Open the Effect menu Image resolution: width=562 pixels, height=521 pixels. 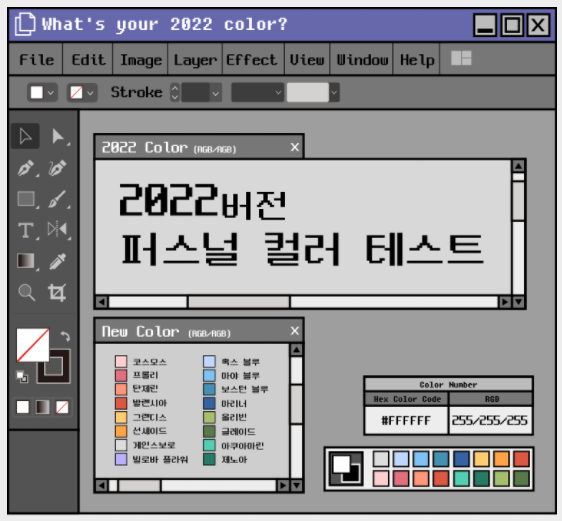click(252, 60)
